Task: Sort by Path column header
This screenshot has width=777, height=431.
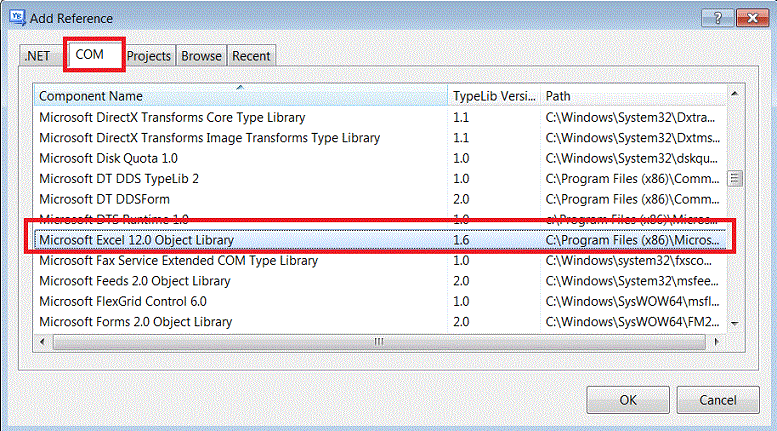Action: [633, 96]
